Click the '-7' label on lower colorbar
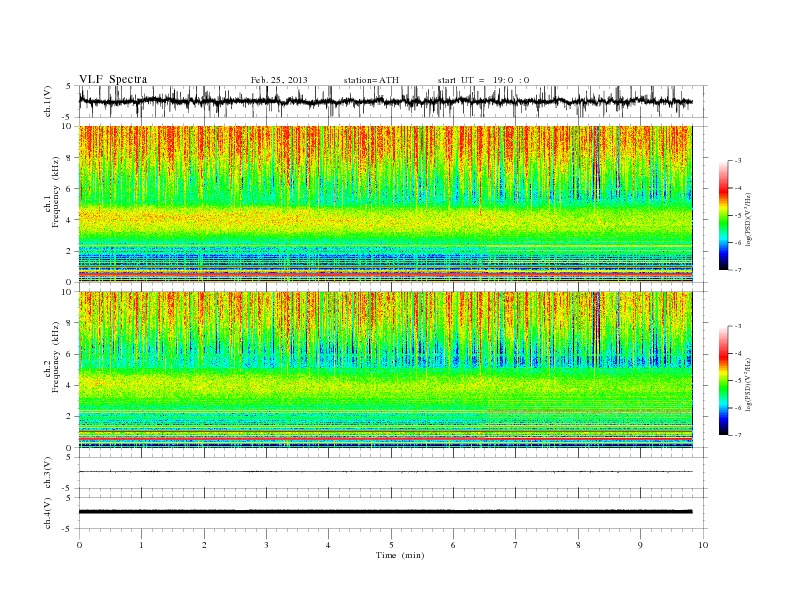Image resolution: width=792 pixels, height=612 pixels. coord(737,435)
